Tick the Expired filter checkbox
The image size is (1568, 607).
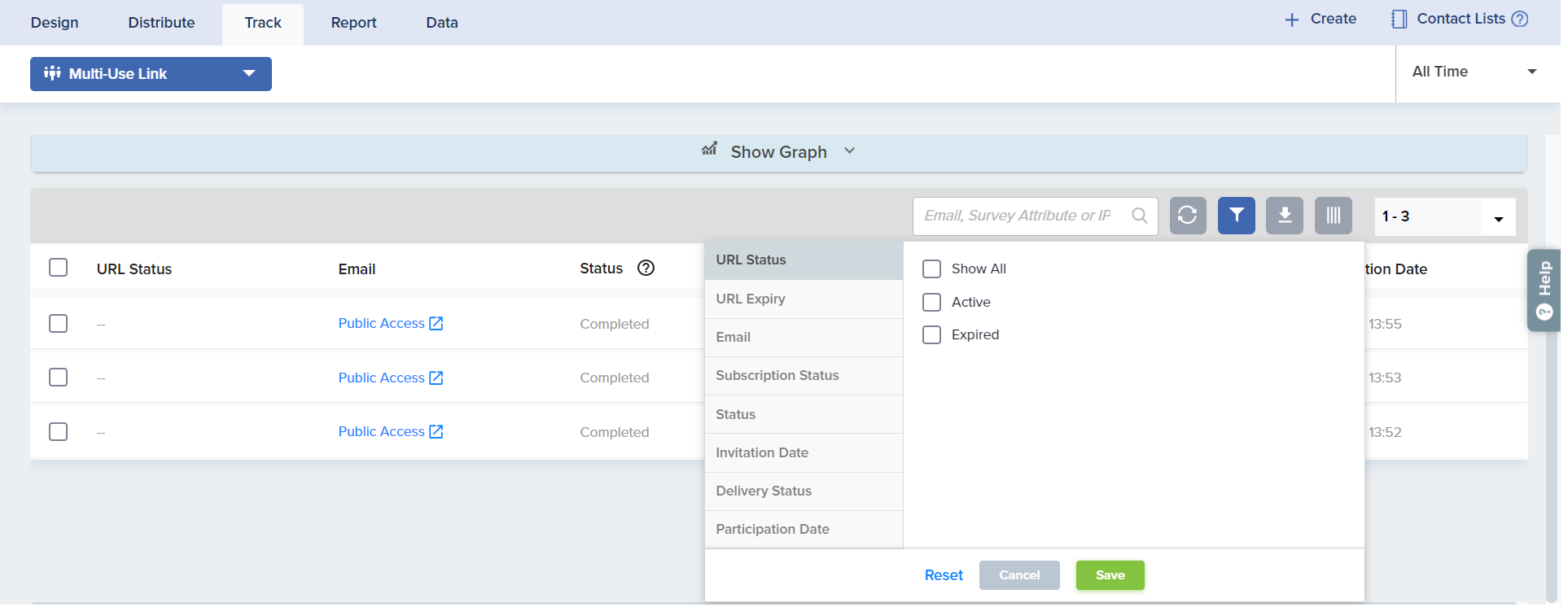coord(931,335)
